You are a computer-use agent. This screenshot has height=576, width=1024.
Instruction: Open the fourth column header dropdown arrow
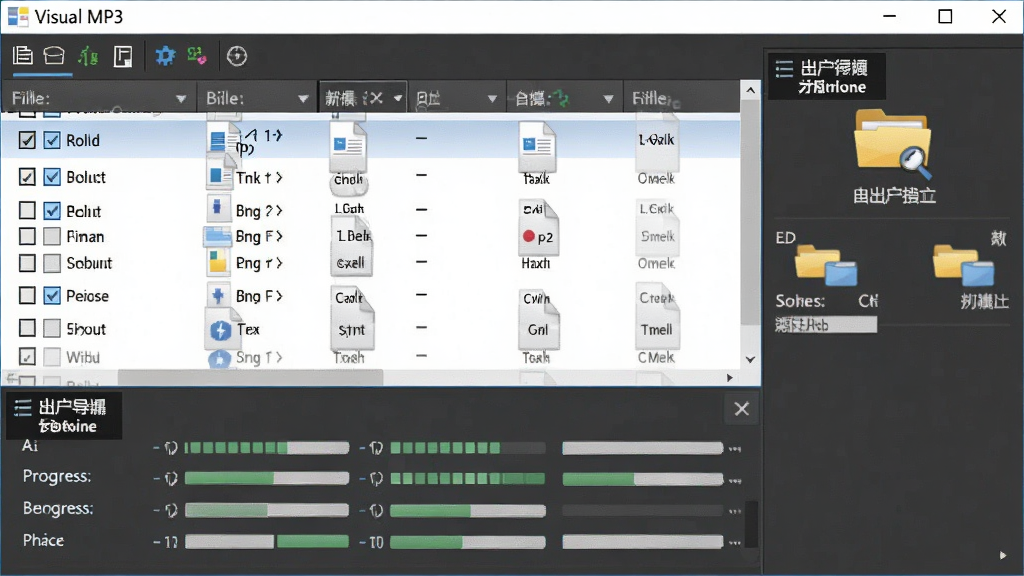(x=492, y=99)
